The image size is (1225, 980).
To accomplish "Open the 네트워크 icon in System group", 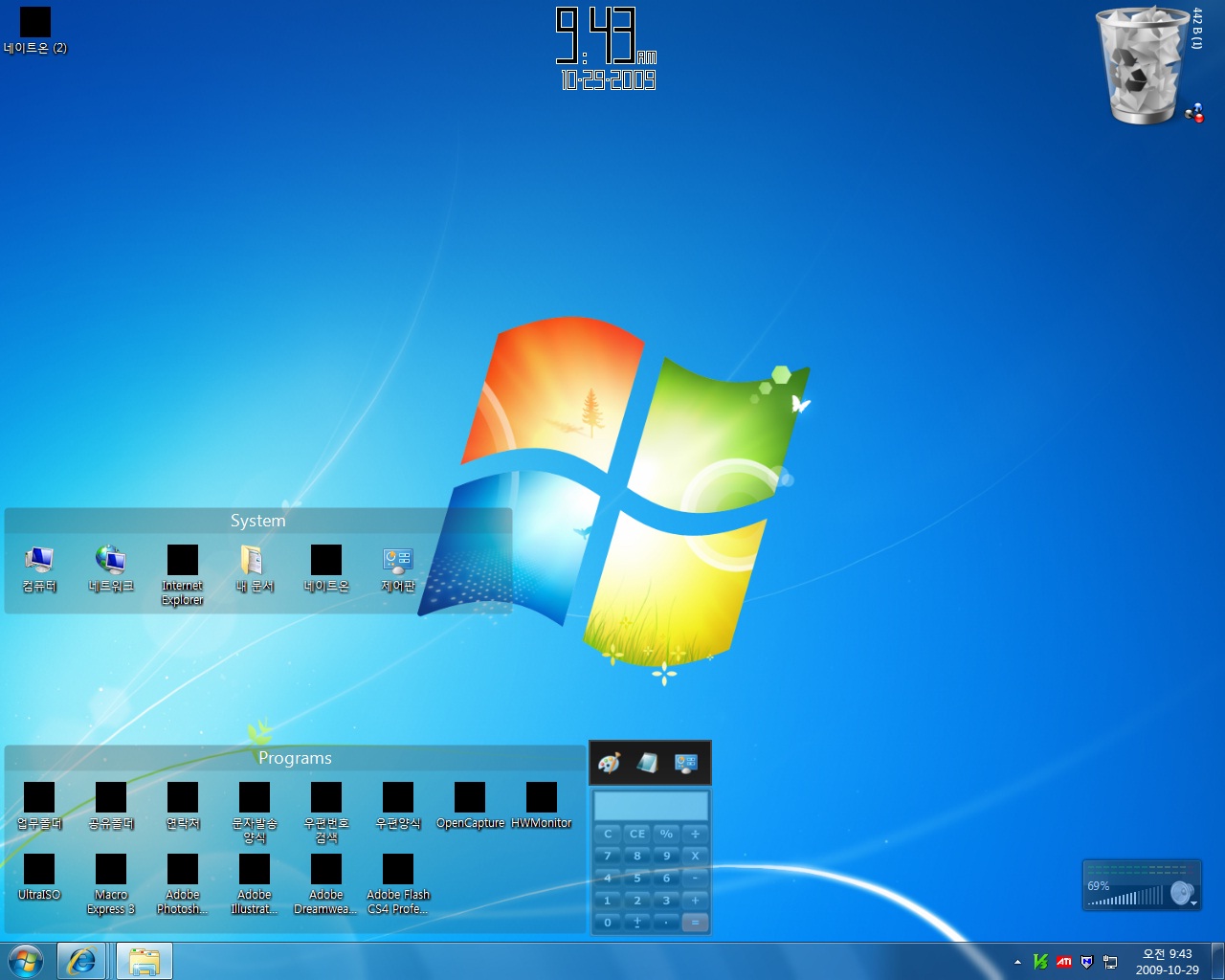I will 111,568.
